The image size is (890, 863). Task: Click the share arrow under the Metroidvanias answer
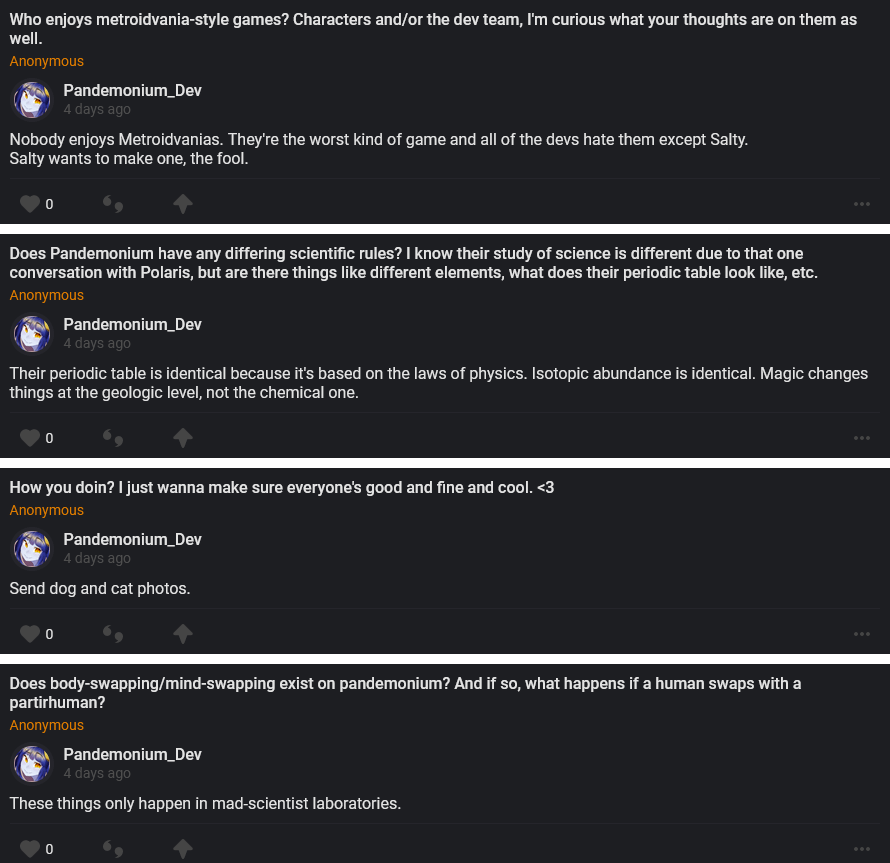182,204
